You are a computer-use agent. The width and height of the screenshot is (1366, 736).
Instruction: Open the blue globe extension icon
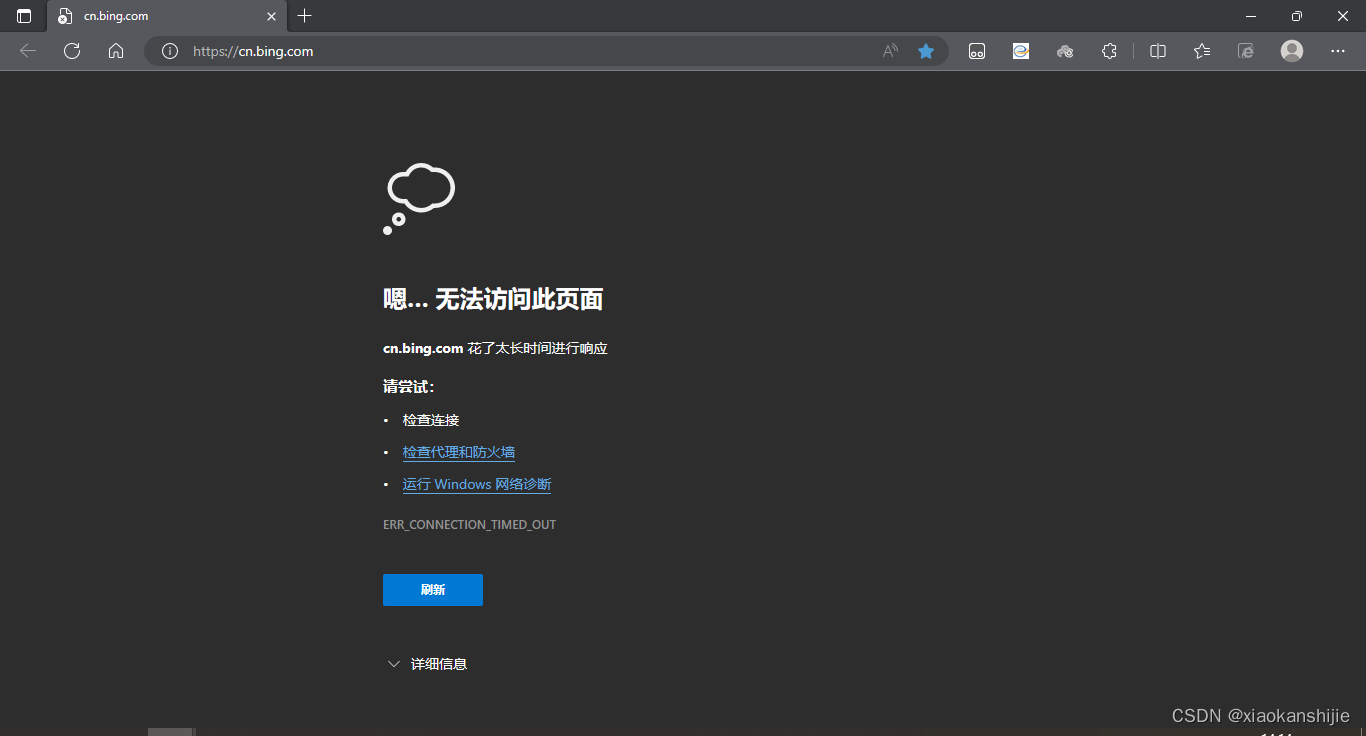coord(1021,51)
